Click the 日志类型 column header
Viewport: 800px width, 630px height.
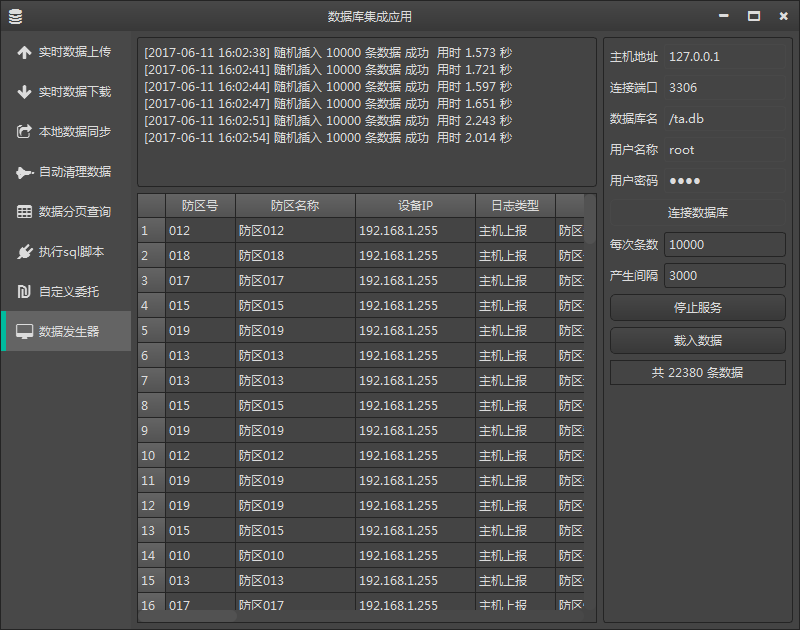point(515,206)
